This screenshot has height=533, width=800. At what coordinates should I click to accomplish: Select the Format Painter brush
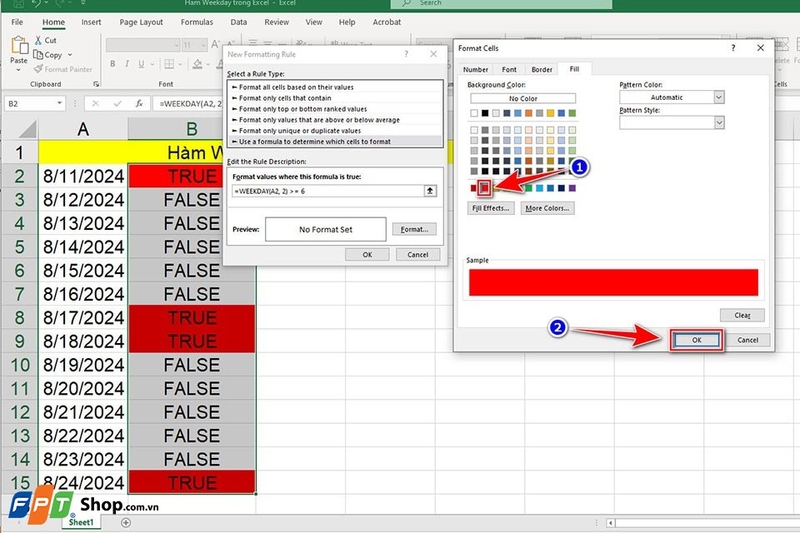click(x=38, y=69)
